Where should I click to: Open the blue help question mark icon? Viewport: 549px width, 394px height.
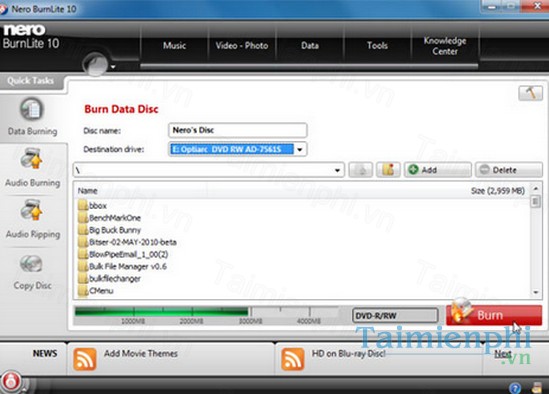coord(515,388)
